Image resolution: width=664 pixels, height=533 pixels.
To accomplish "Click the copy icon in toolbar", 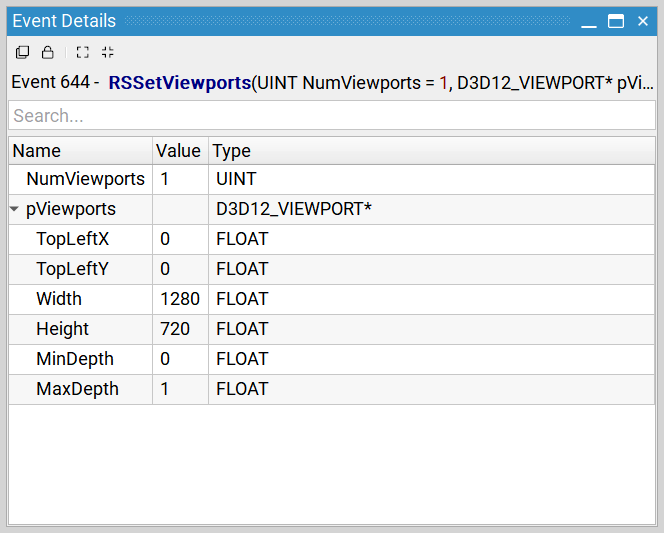I will 23,52.
